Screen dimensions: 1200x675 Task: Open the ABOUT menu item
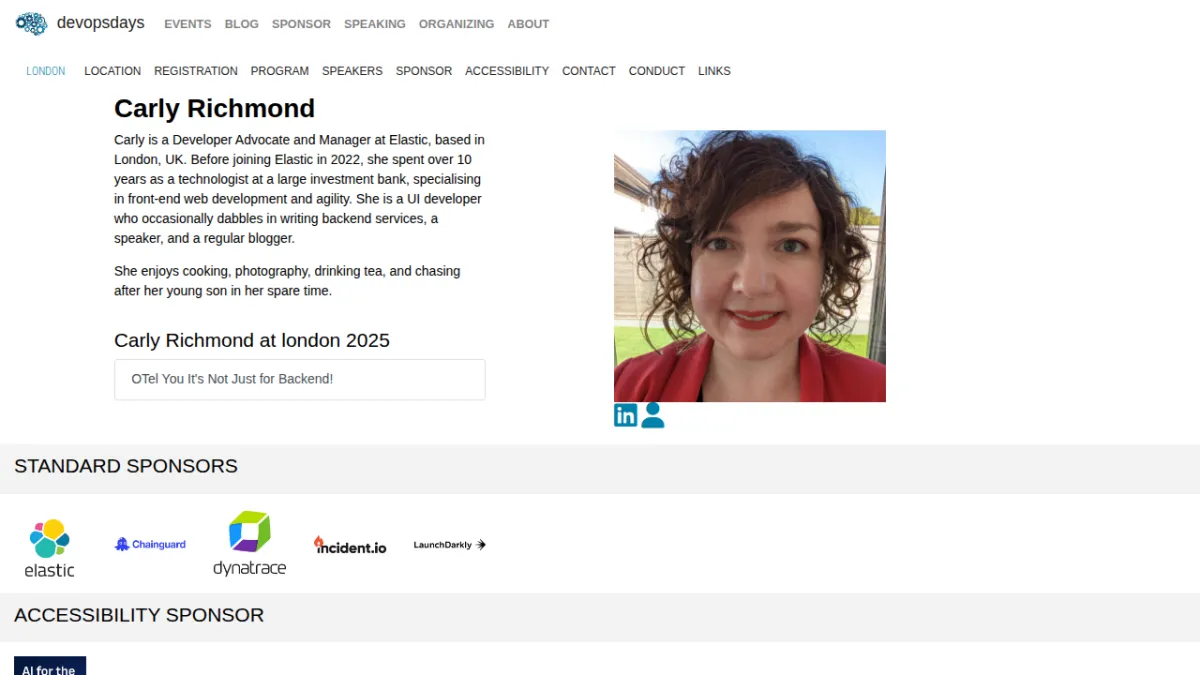click(528, 24)
